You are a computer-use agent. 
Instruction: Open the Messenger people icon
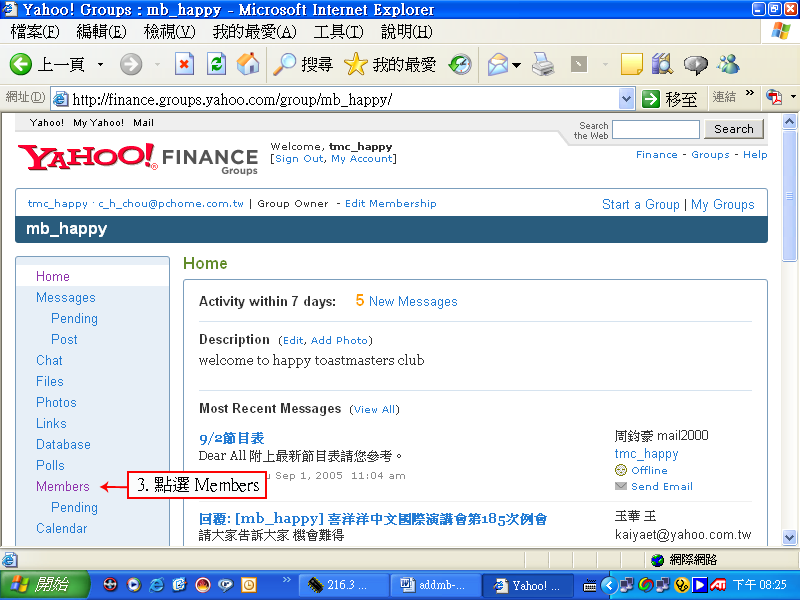coord(728,65)
